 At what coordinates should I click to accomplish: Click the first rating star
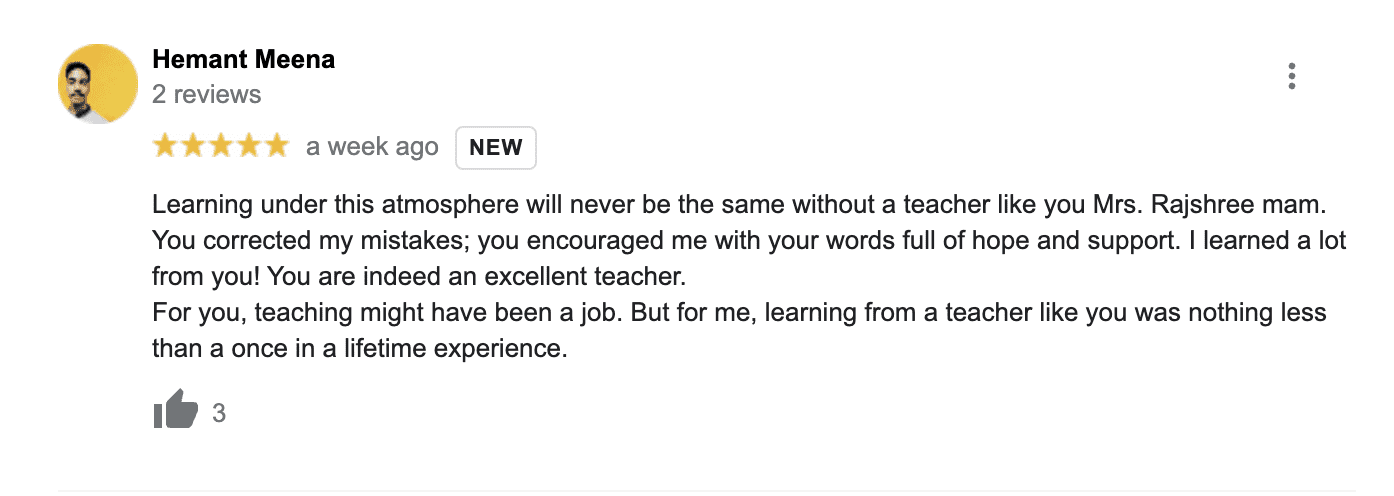point(165,147)
